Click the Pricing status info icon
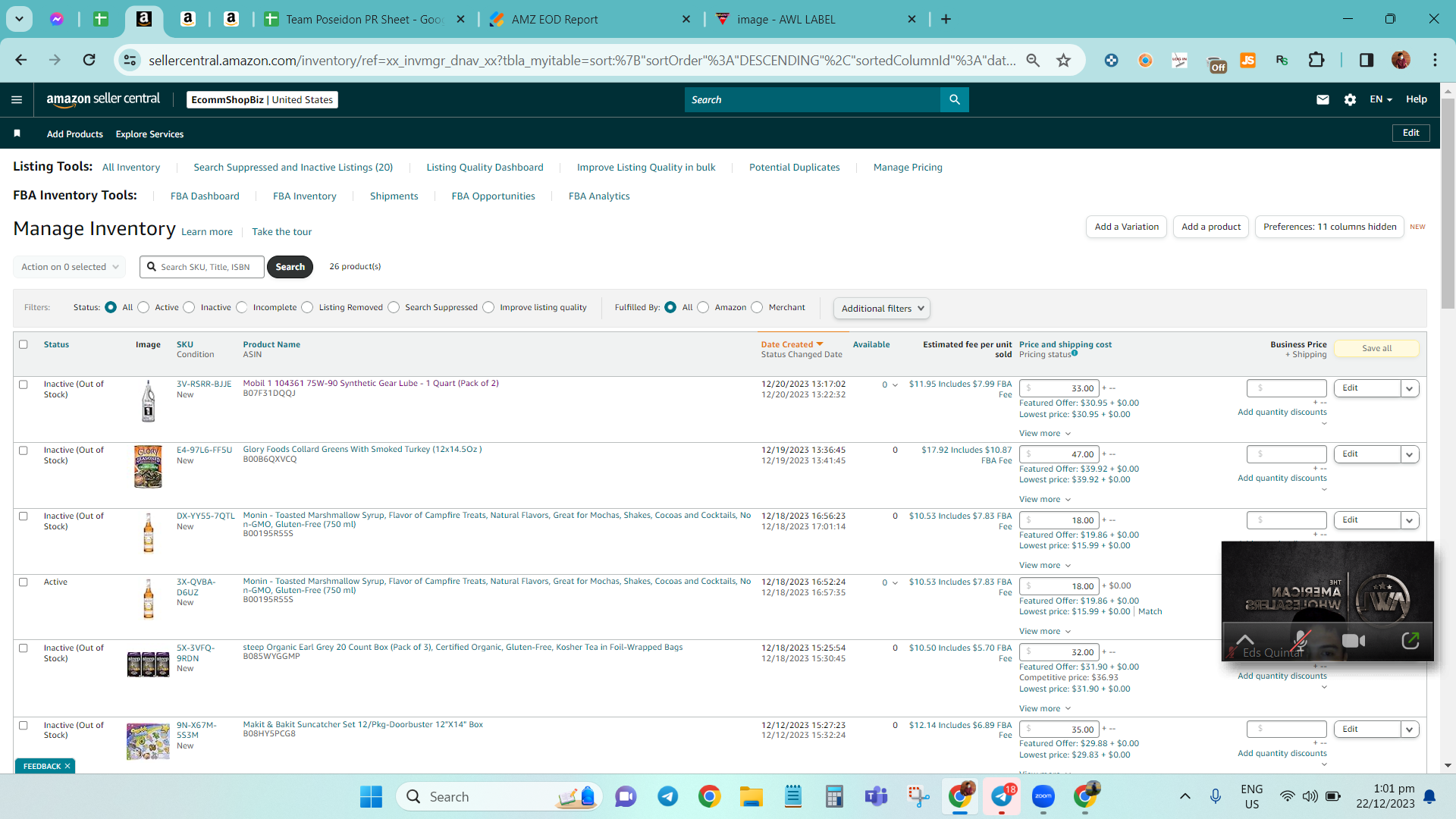Screen dimensions: 1456x819 click(x=1075, y=353)
